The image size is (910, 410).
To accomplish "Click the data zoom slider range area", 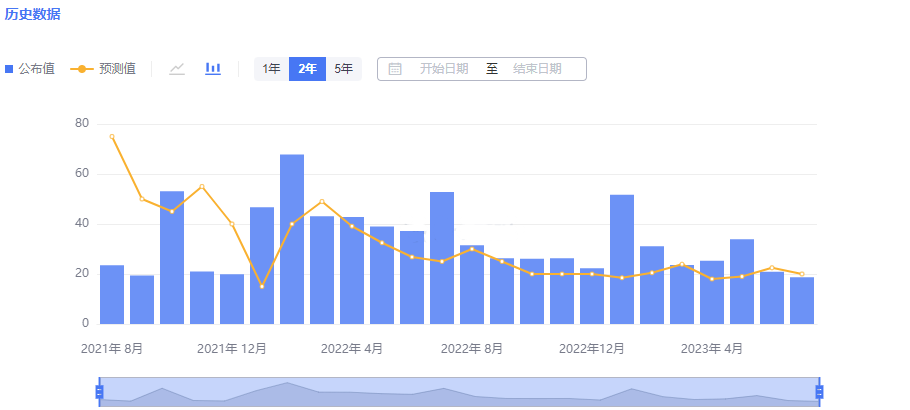I will tap(459, 392).
